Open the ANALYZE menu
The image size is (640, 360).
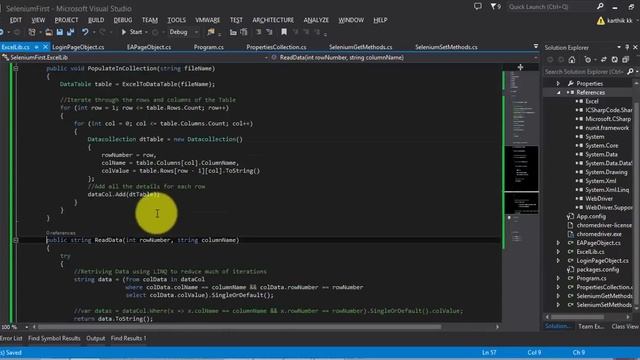(x=316, y=20)
